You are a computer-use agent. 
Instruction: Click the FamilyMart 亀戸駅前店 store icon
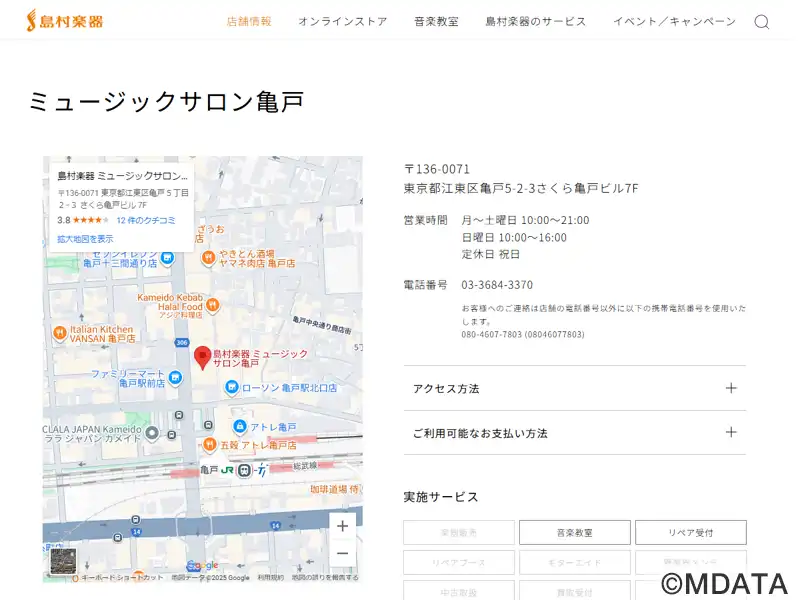point(175,378)
